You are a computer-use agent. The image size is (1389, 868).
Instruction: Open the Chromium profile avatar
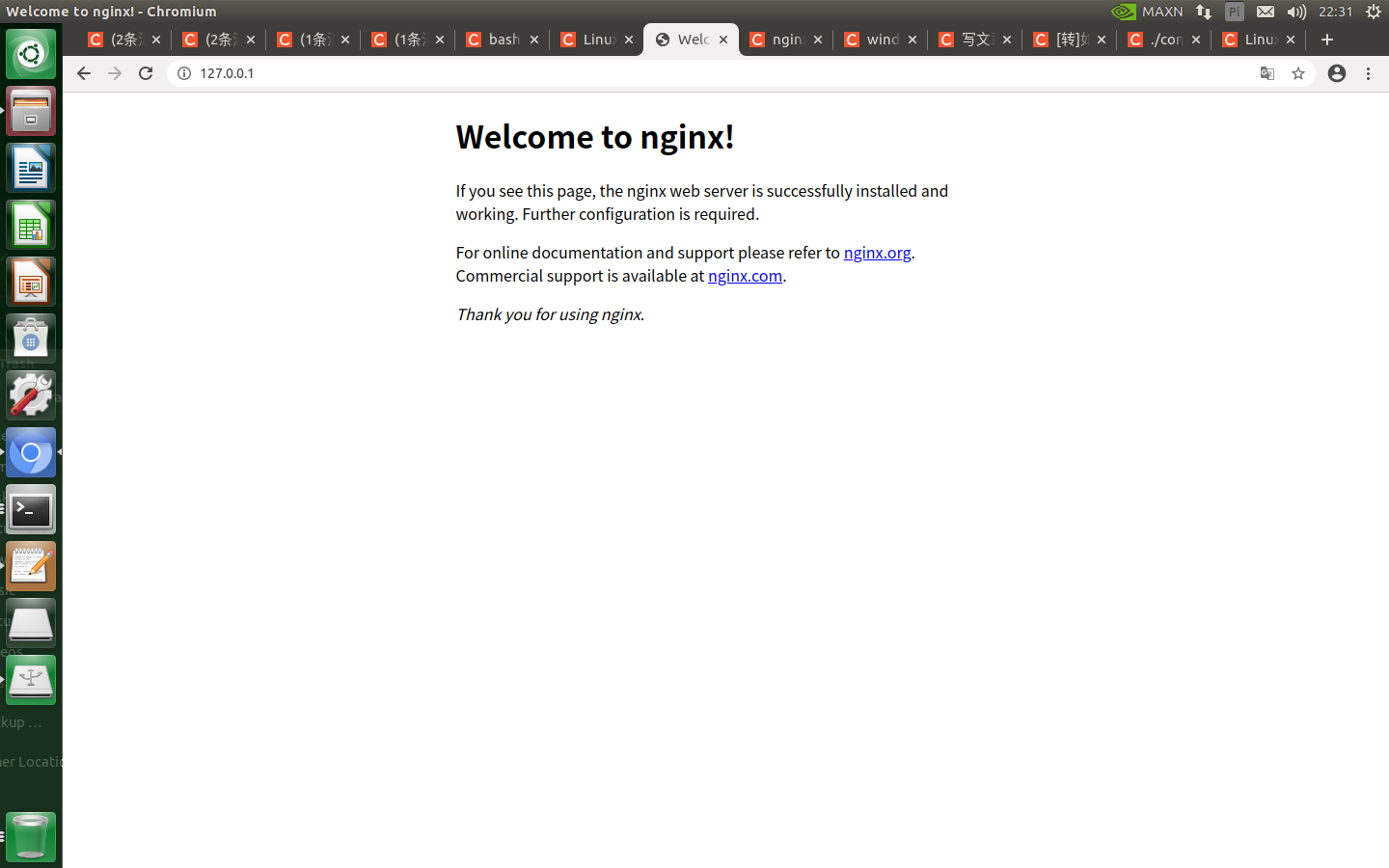pyautogui.click(x=1336, y=72)
